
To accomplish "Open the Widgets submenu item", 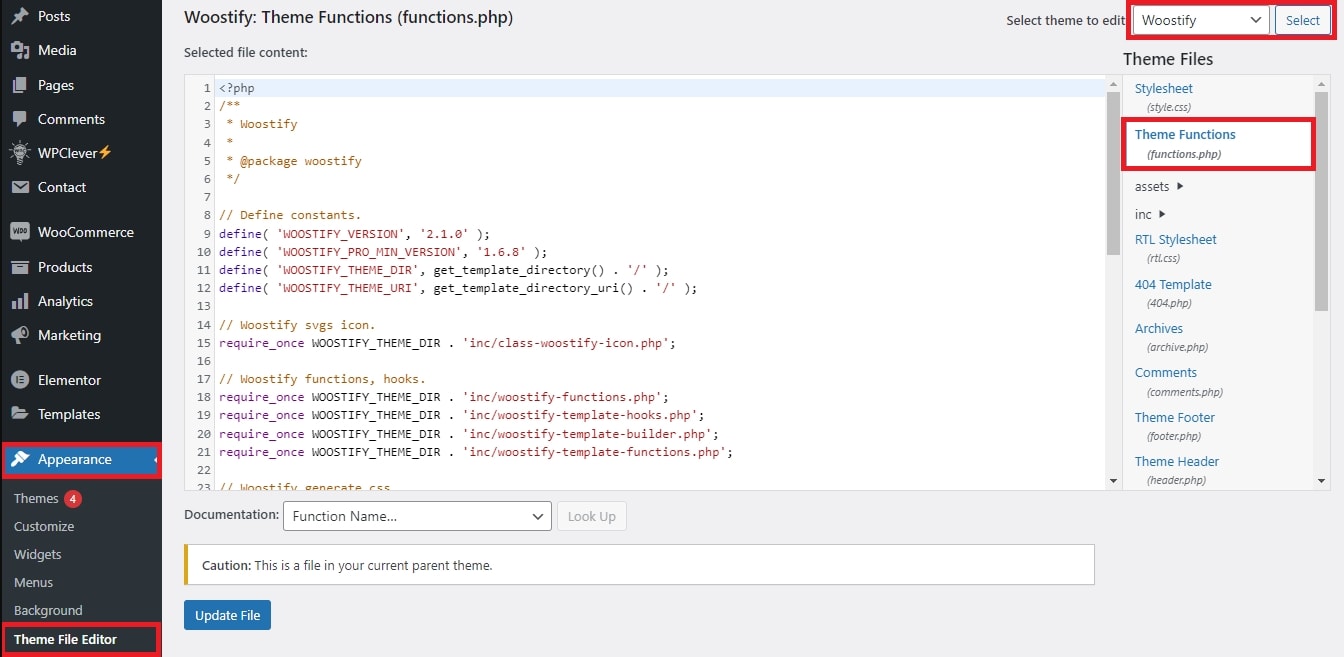I will 38,554.
